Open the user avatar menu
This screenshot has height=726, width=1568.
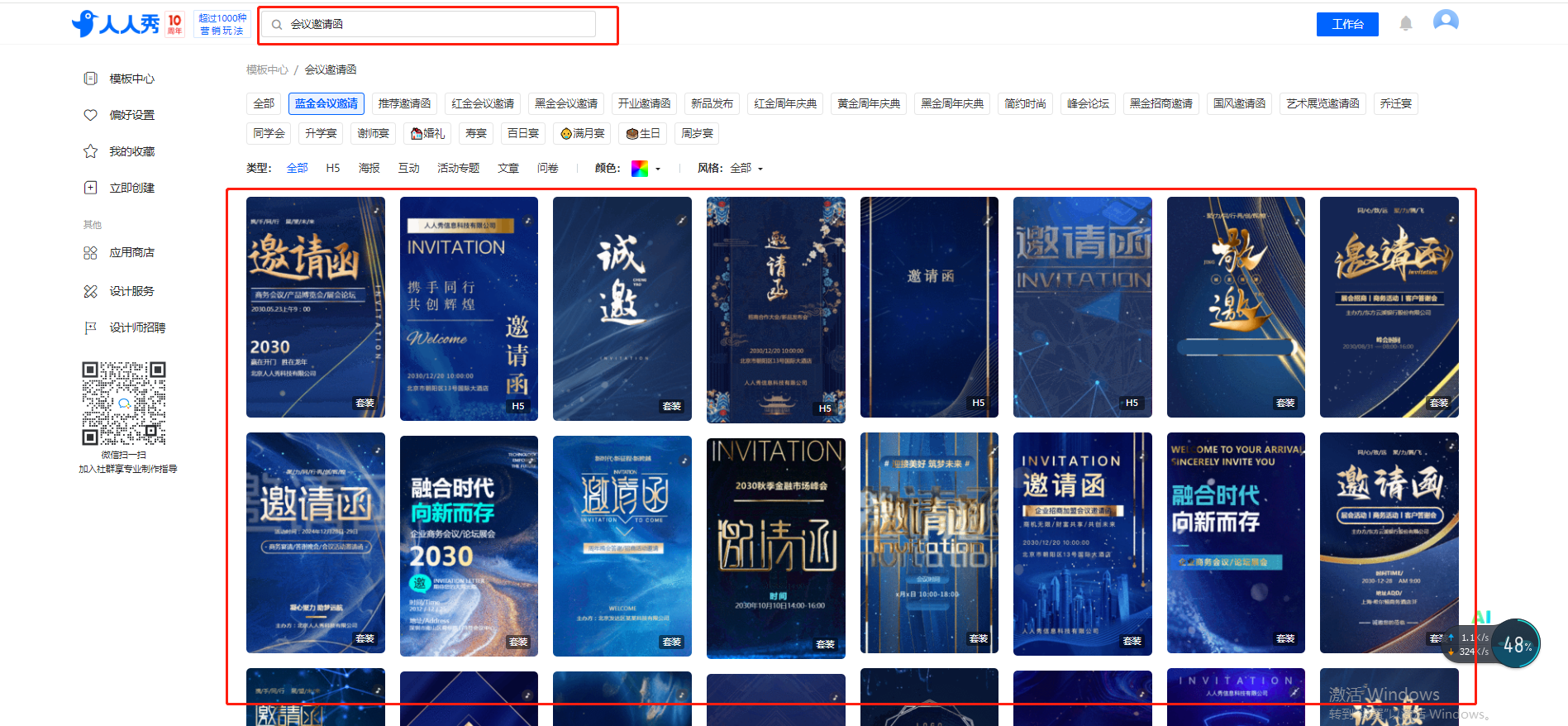1446,21
